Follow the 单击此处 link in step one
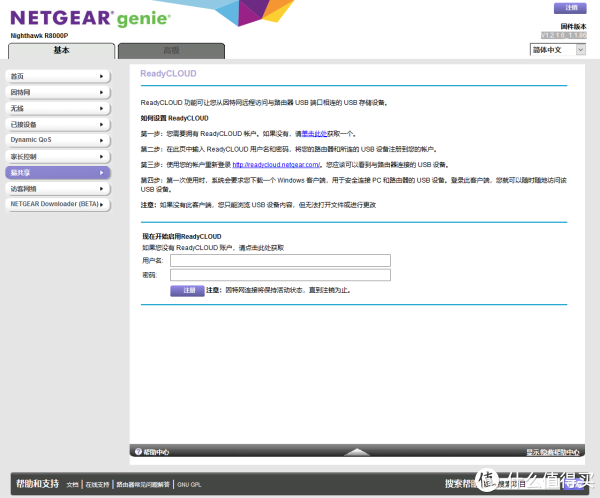This screenshot has height=498, width=600. coord(314,134)
